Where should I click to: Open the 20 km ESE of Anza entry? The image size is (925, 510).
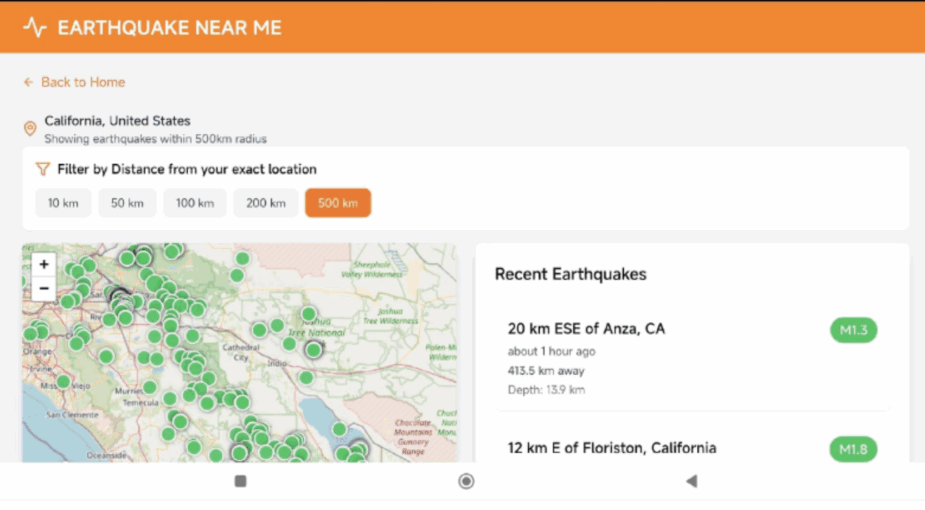click(586, 328)
